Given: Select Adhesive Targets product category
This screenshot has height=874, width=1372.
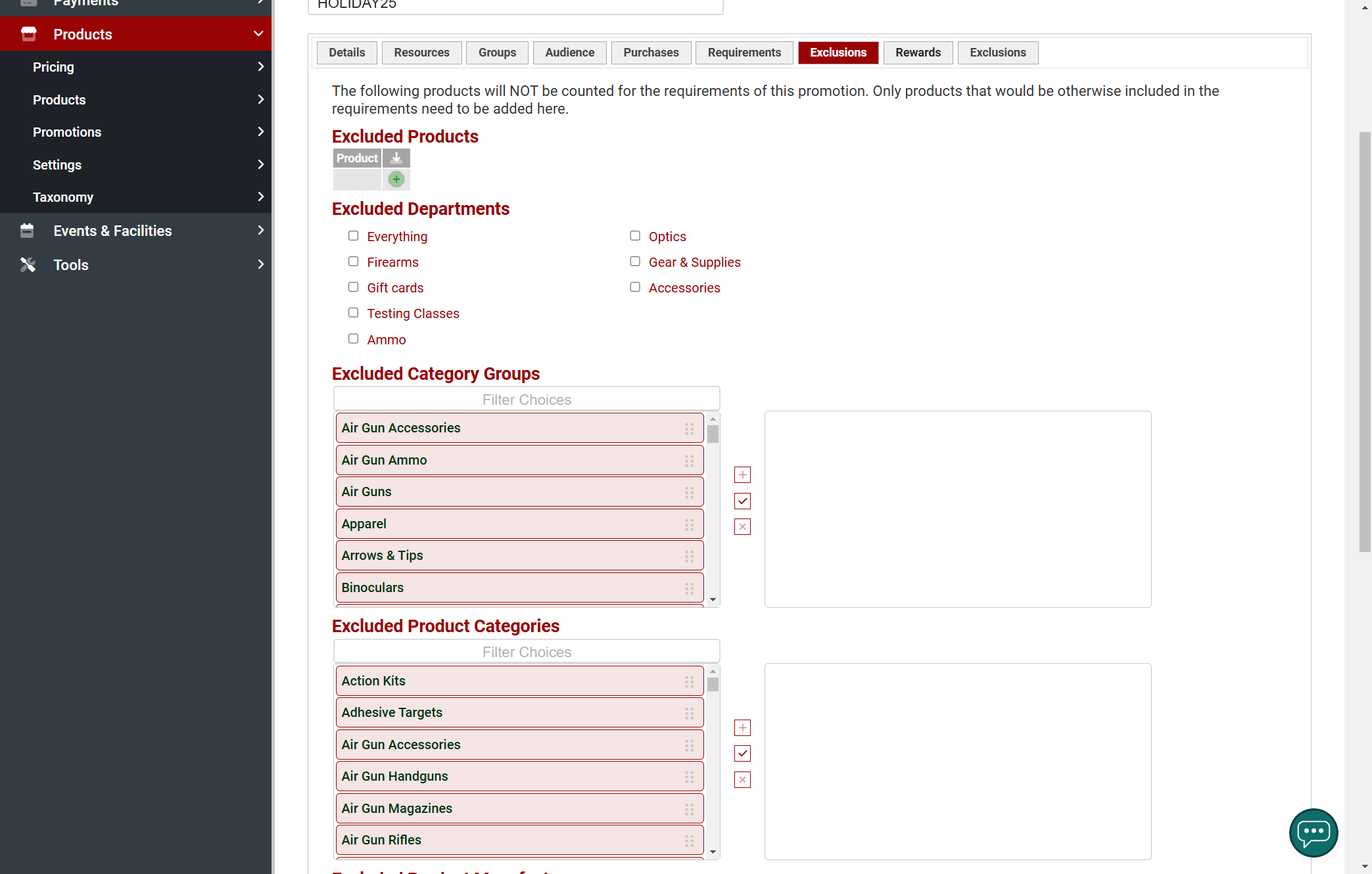Looking at the screenshot, I should [x=519, y=713].
